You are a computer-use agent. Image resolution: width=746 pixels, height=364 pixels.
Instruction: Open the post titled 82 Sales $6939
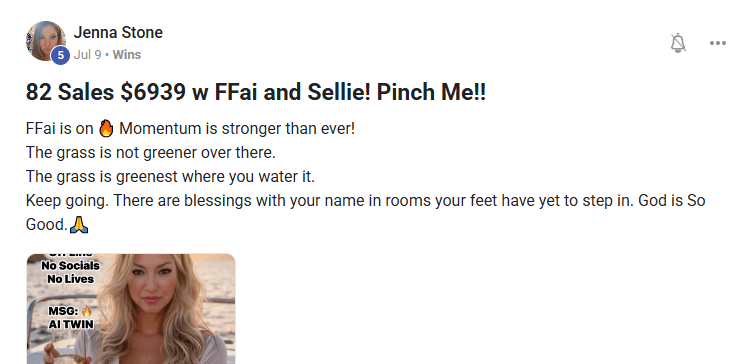[256, 92]
